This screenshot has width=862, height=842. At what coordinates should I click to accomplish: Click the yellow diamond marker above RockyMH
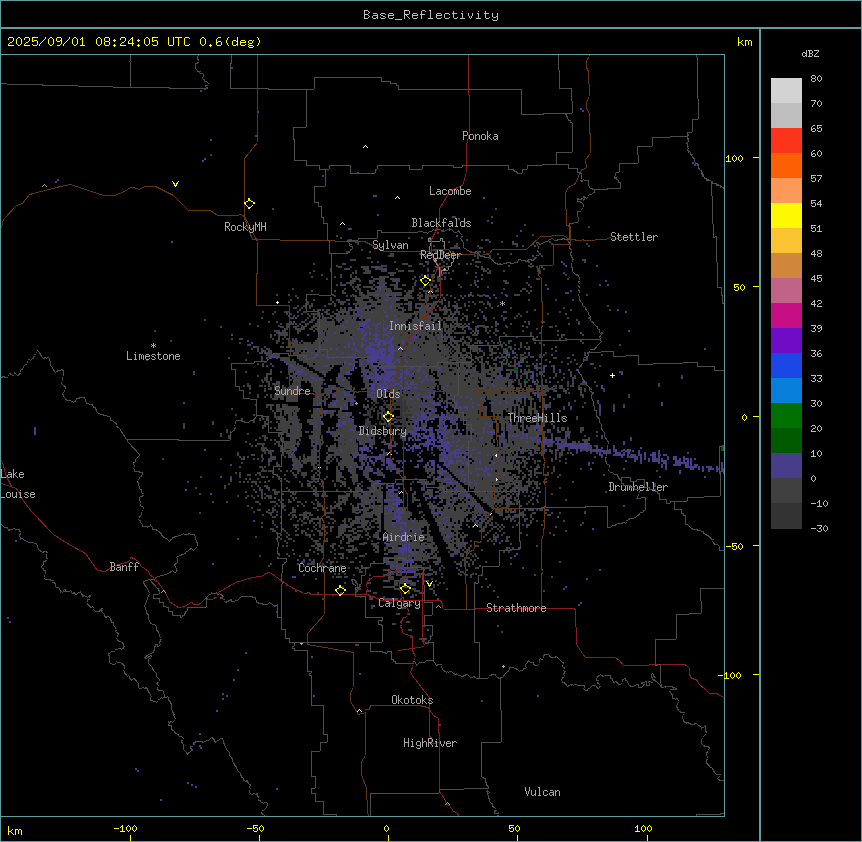[249, 203]
